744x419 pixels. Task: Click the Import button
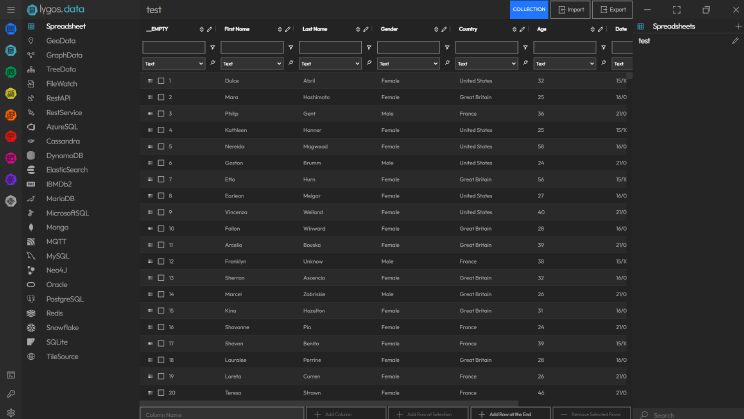[x=570, y=9]
